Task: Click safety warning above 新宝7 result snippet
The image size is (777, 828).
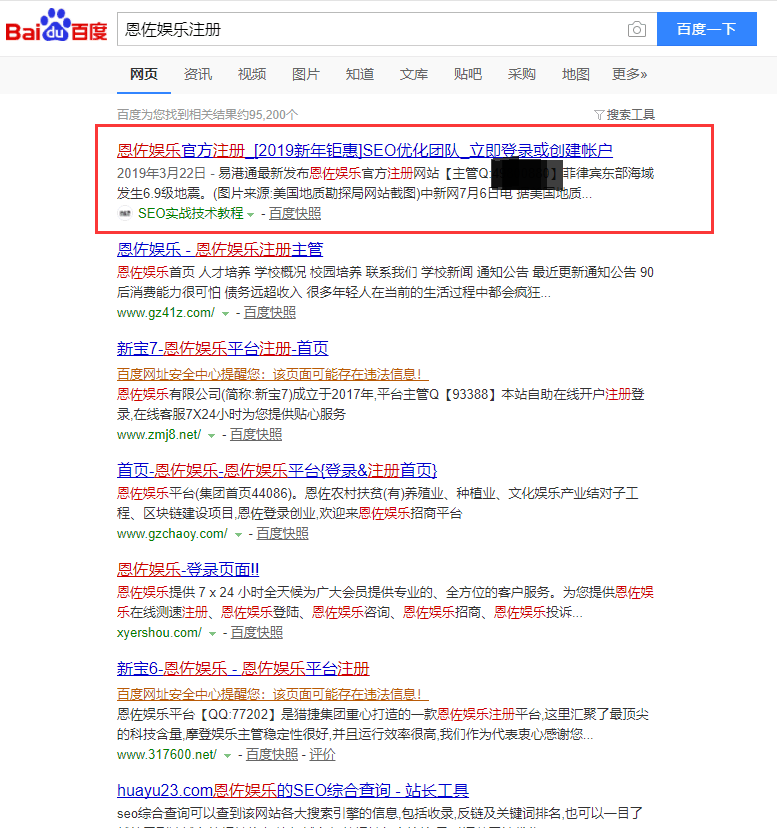Action: pos(273,374)
